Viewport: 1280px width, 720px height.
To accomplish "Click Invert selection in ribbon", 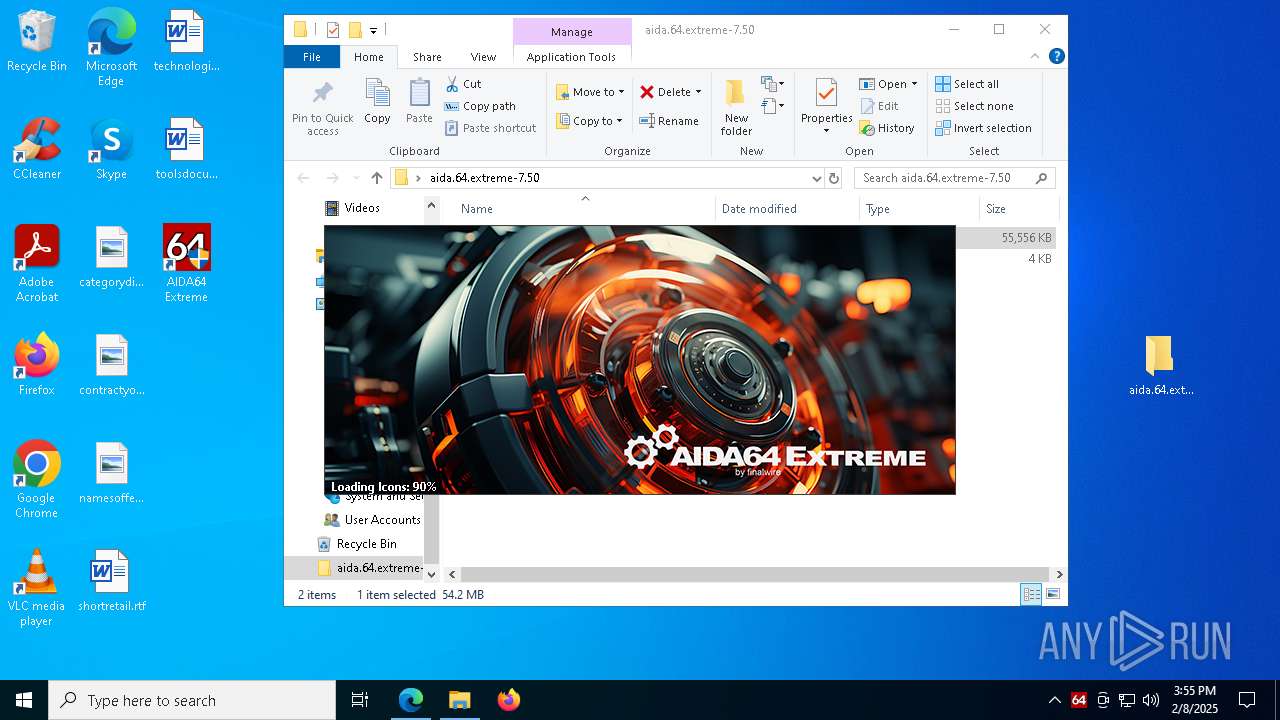I will tap(983, 128).
